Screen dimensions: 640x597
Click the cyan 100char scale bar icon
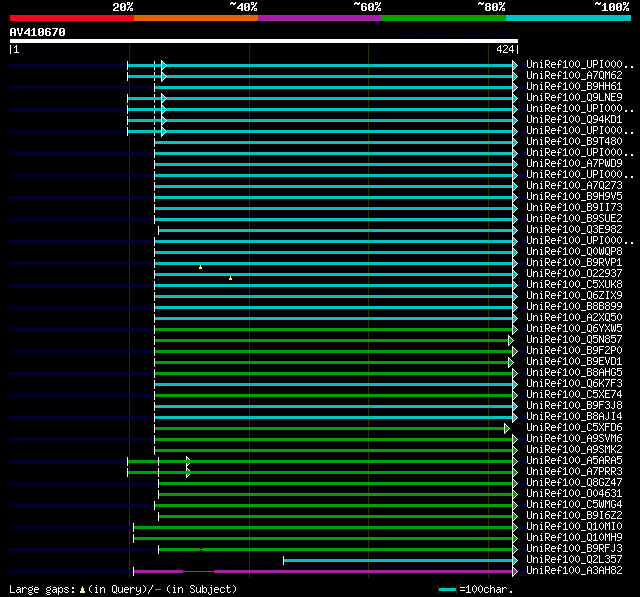(x=448, y=589)
